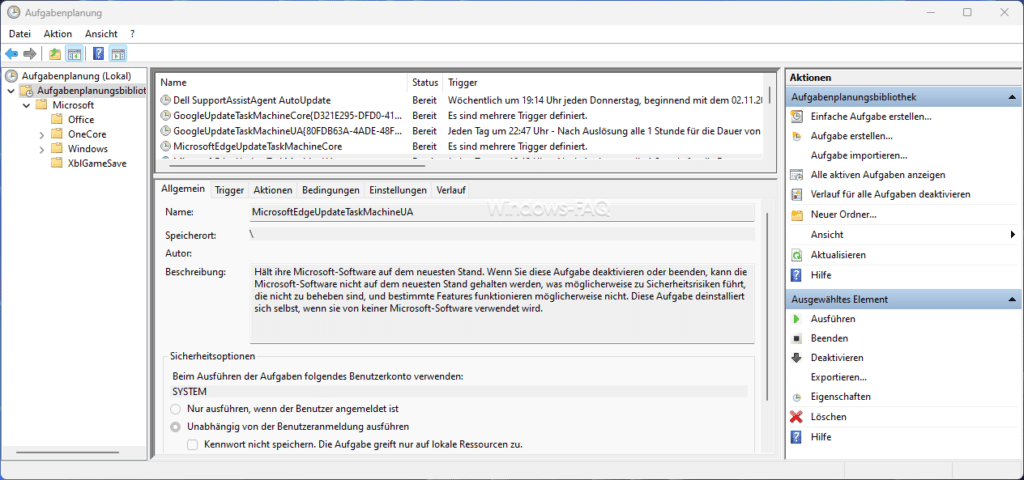Open the Aktion menu
The image size is (1024, 480).
[57, 33]
